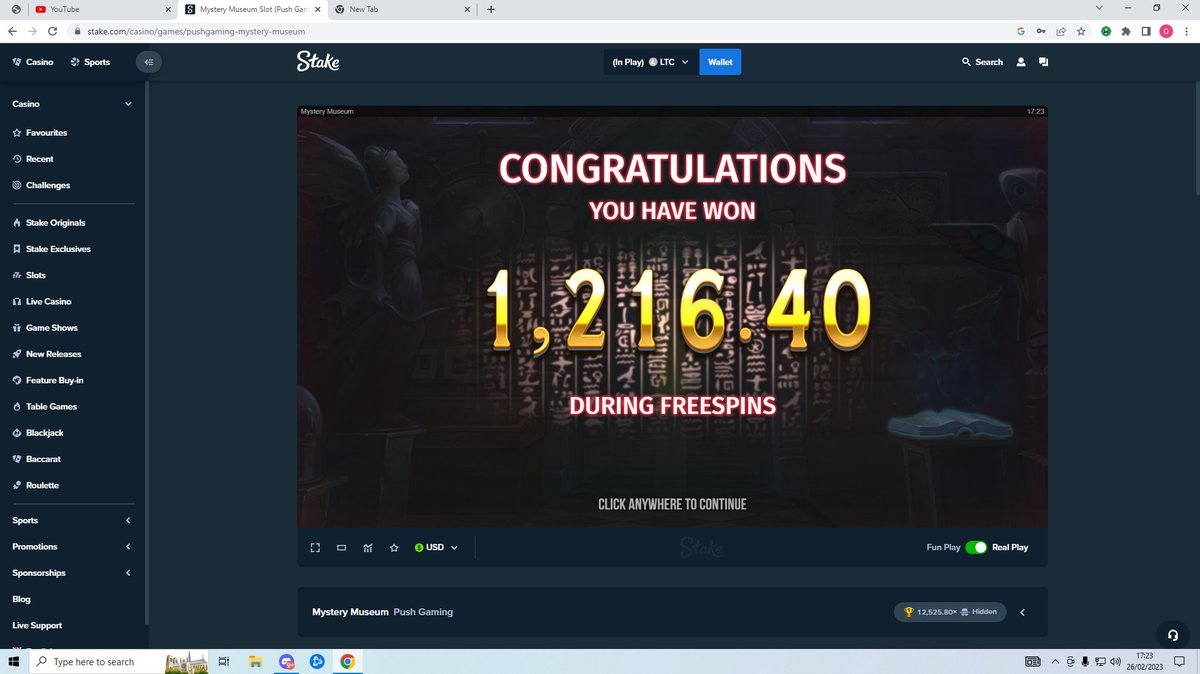1200x674 pixels.
Task: Select the Fun Play label
Action: click(943, 547)
